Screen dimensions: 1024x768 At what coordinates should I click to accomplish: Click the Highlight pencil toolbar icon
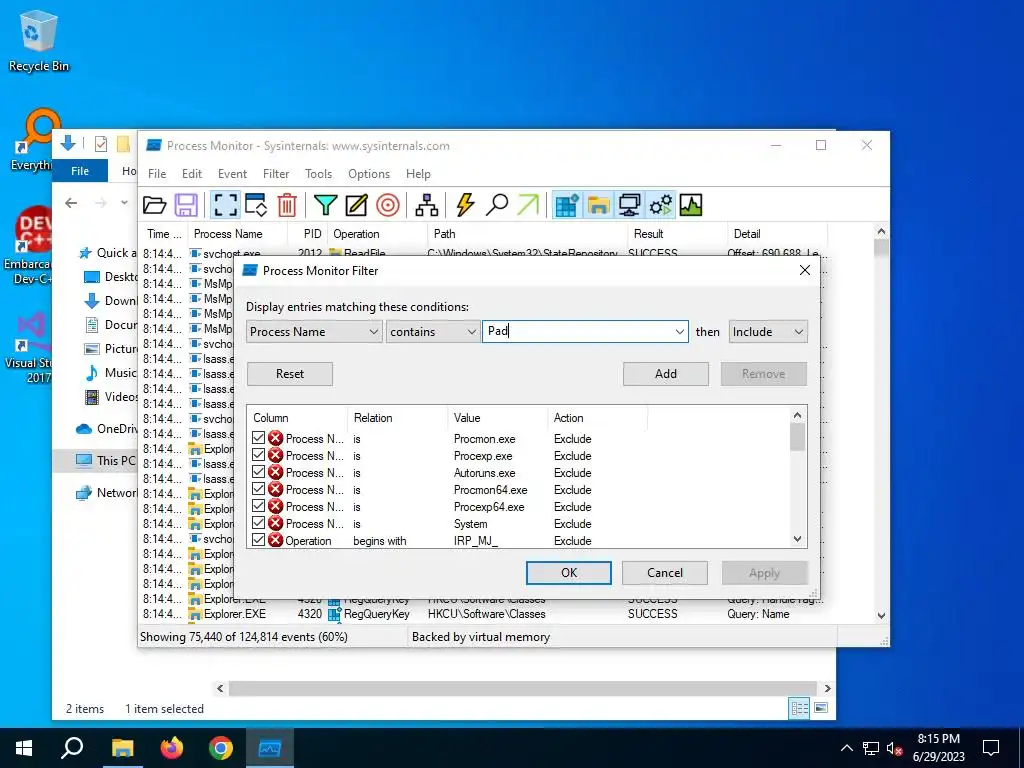[356, 205]
